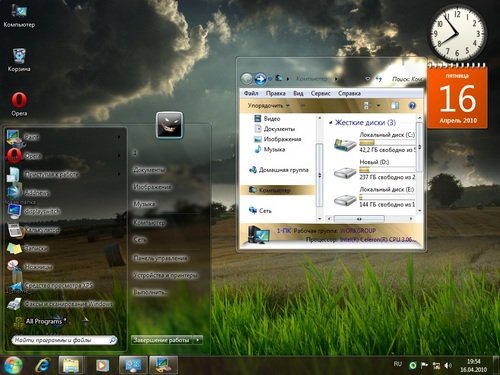The height and width of the screenshot is (375, 500).
Task: Open Корзина recycle bin on desktop
Action: pyautogui.click(x=19, y=60)
